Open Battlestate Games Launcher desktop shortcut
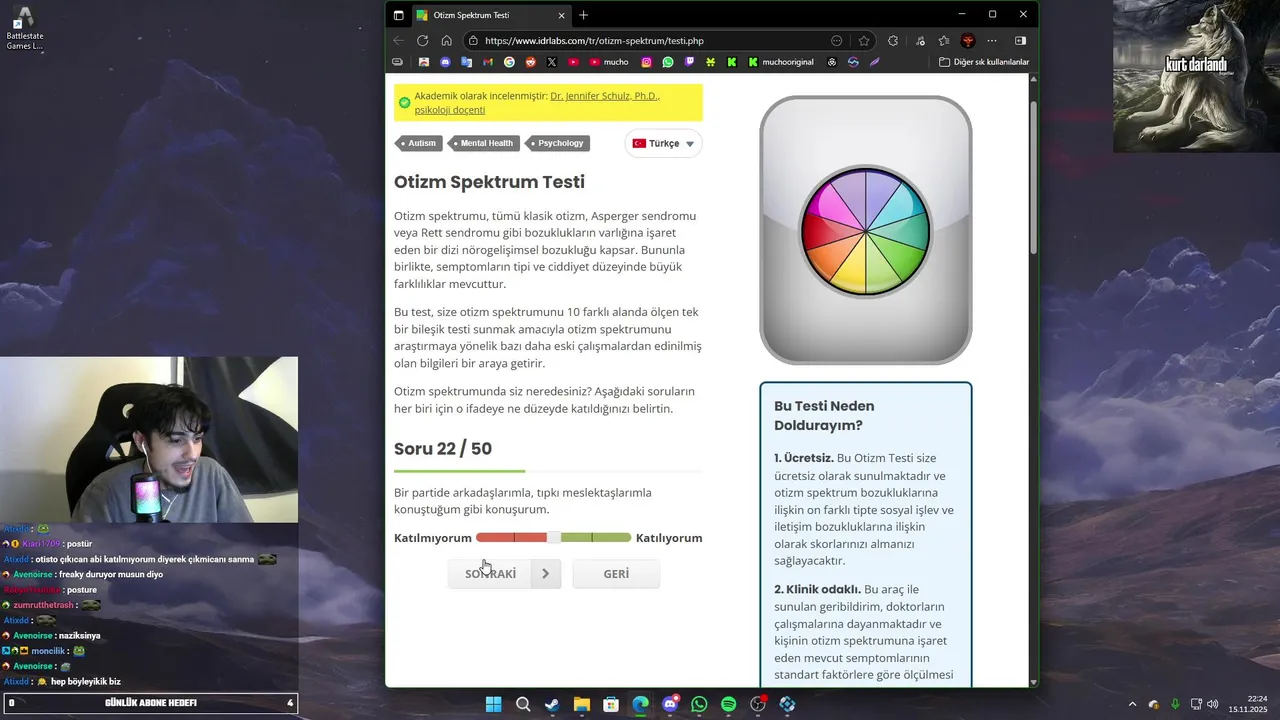 (x=25, y=28)
